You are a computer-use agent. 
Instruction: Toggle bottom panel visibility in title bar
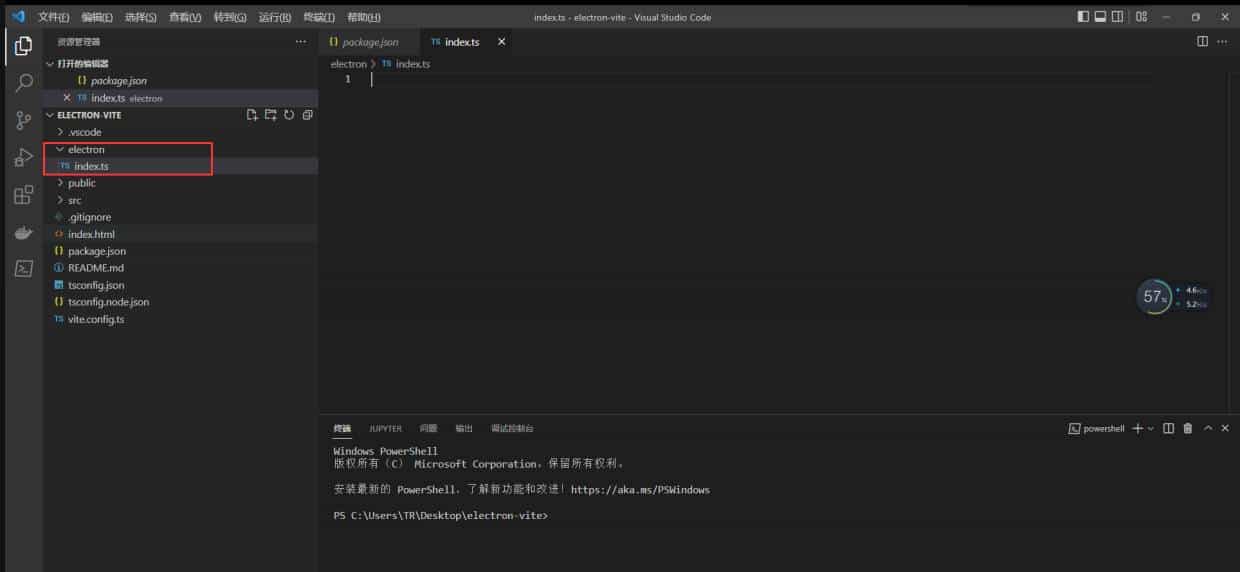1100,17
